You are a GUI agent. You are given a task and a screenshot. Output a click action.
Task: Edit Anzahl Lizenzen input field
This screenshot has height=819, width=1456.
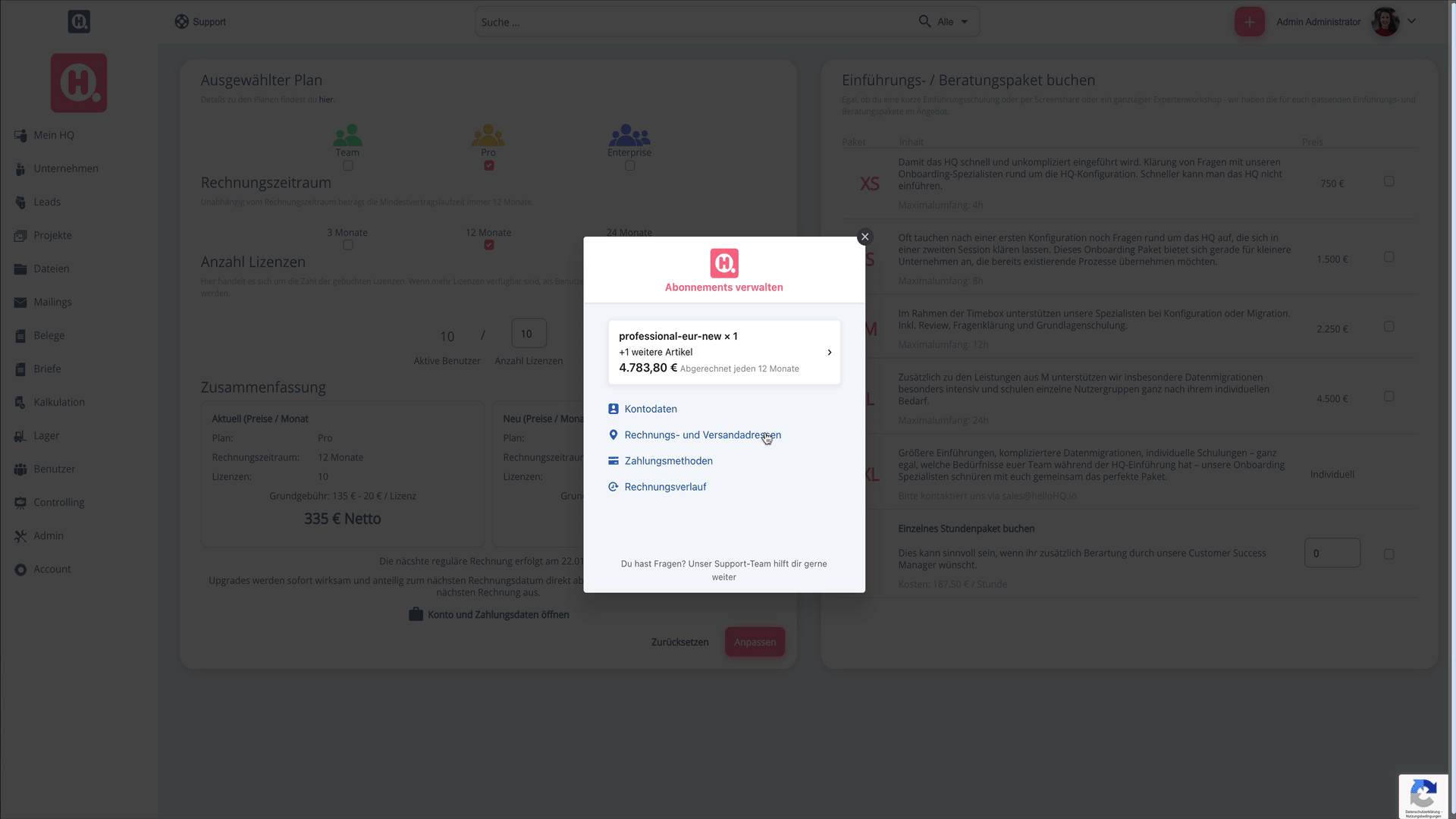click(x=527, y=333)
